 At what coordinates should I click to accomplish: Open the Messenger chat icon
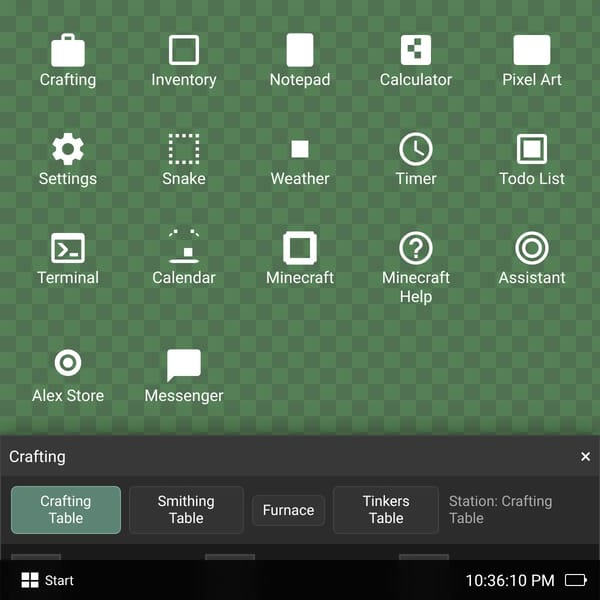pyautogui.click(x=184, y=365)
